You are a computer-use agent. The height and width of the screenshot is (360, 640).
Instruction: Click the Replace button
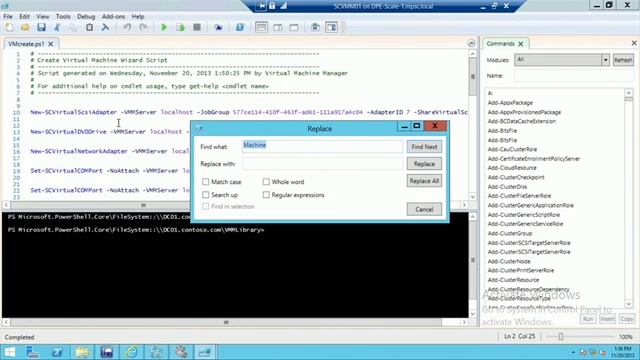coord(424,164)
